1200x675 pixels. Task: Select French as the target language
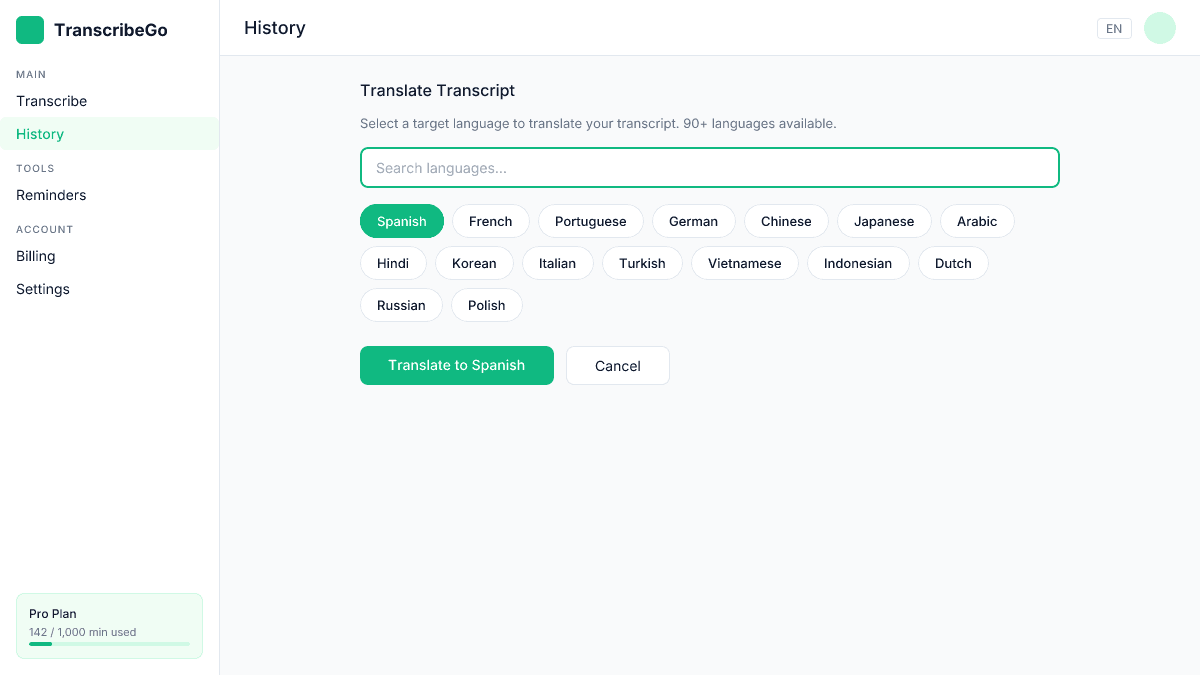pyautogui.click(x=490, y=221)
